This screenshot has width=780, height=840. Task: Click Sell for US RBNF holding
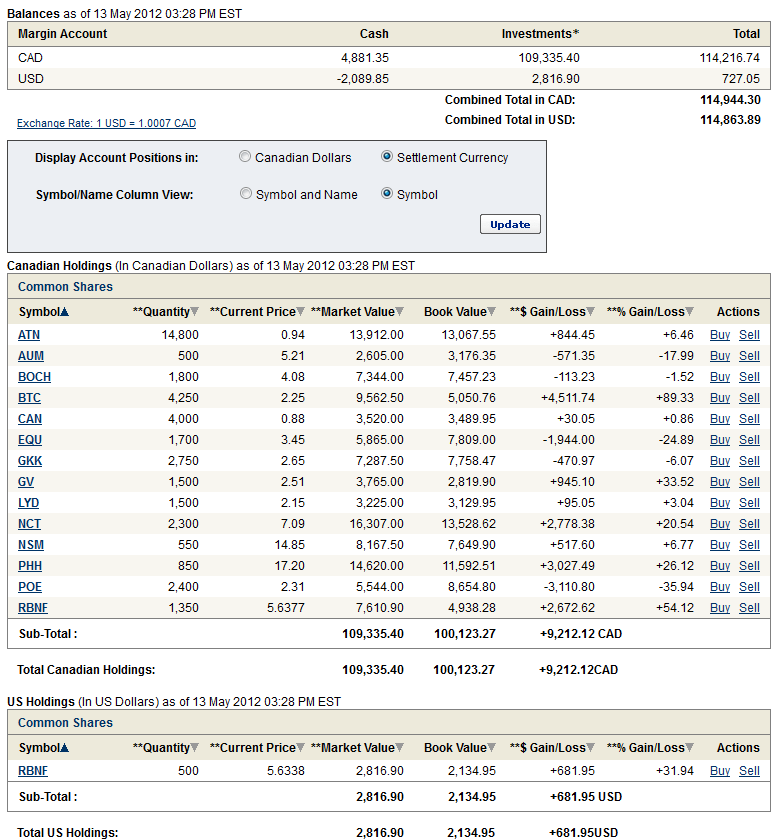coord(749,771)
